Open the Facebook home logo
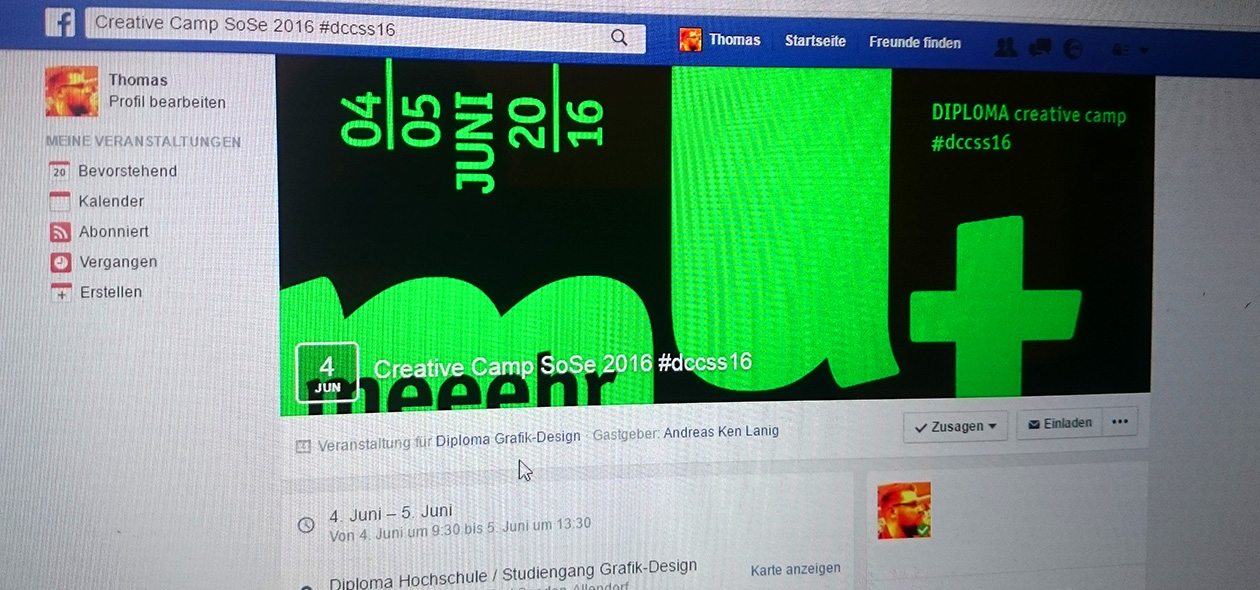Screen dimensions: 1260x590 (60, 22)
